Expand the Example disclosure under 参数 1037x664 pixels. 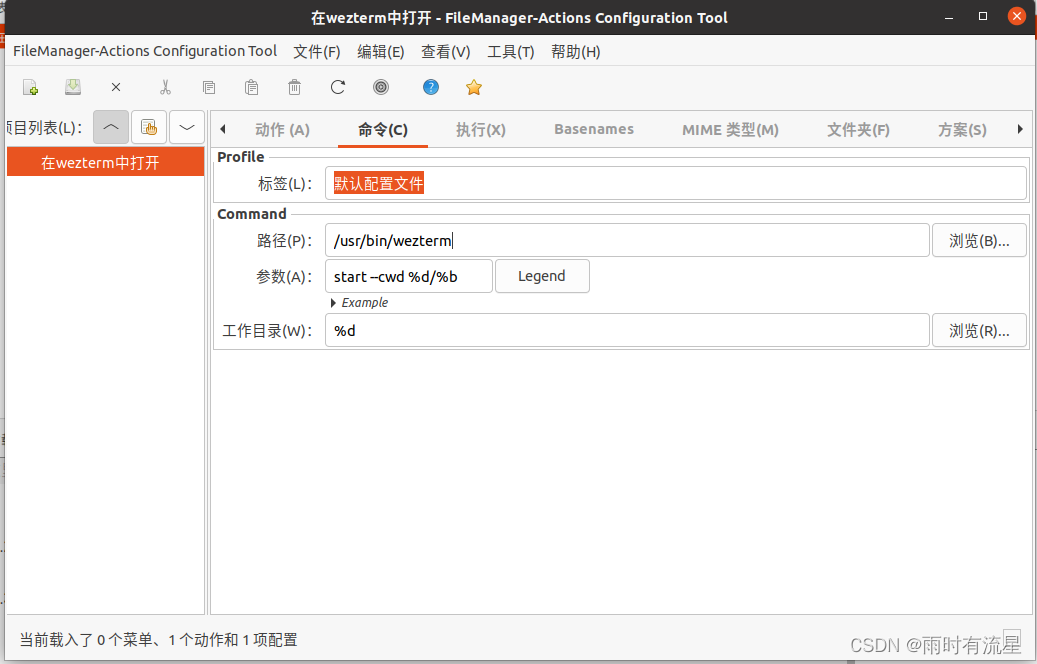tap(334, 302)
